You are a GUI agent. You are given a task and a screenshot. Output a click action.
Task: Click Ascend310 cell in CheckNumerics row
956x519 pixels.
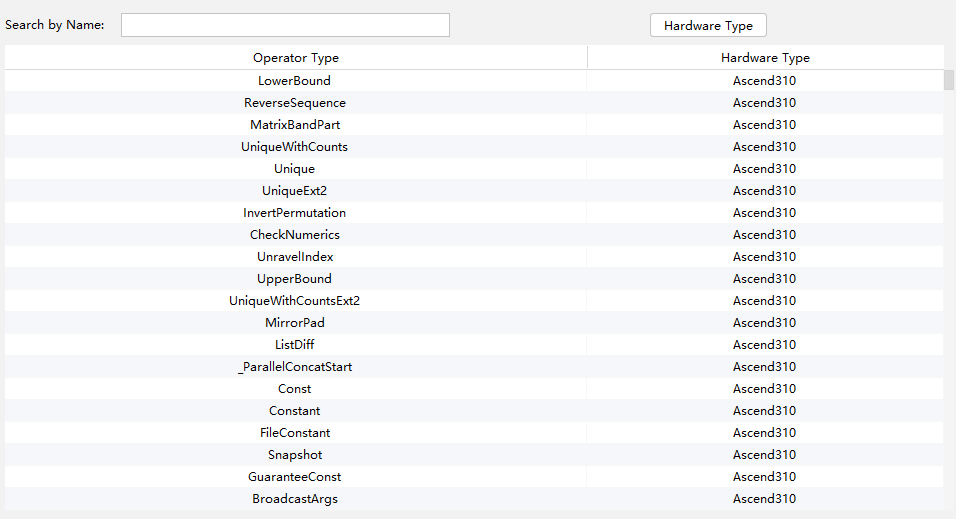pos(765,235)
